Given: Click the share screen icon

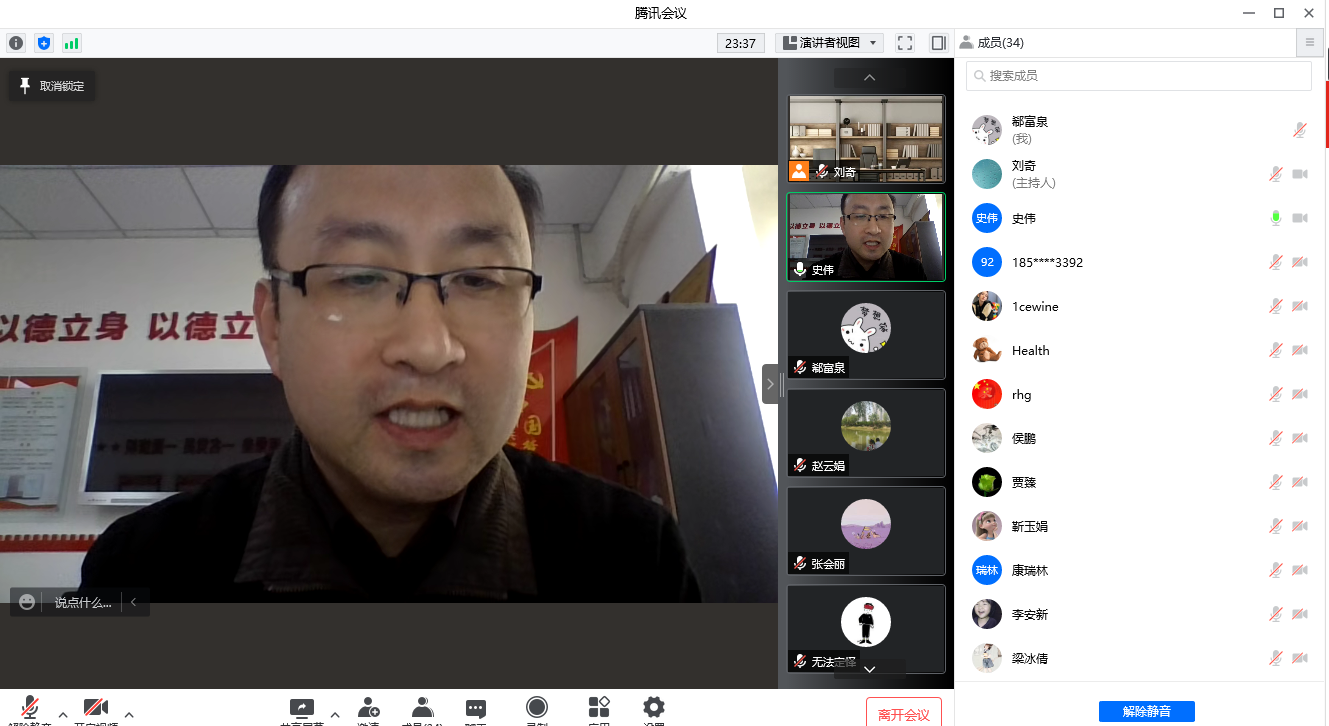Looking at the screenshot, I should click(x=301, y=709).
